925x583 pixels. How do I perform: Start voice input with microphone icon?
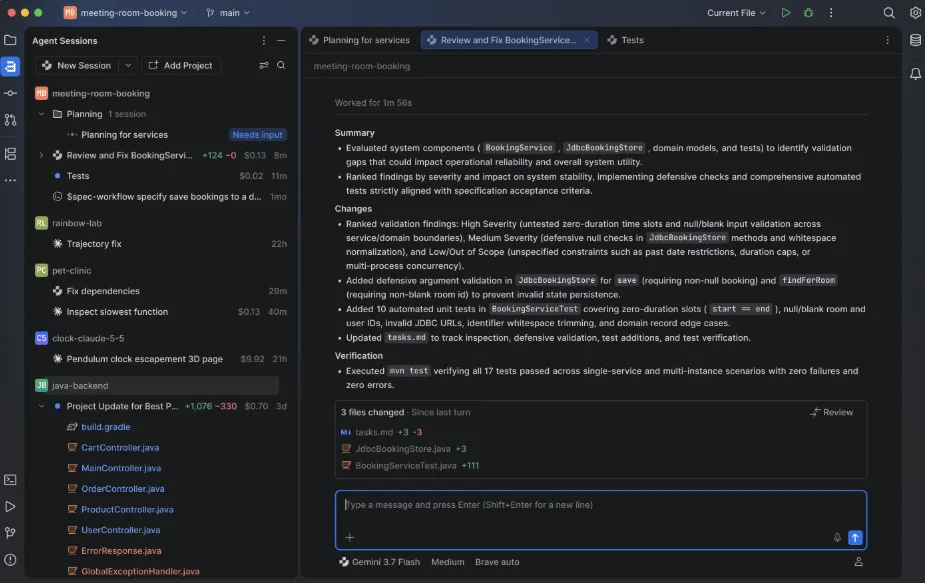point(837,537)
